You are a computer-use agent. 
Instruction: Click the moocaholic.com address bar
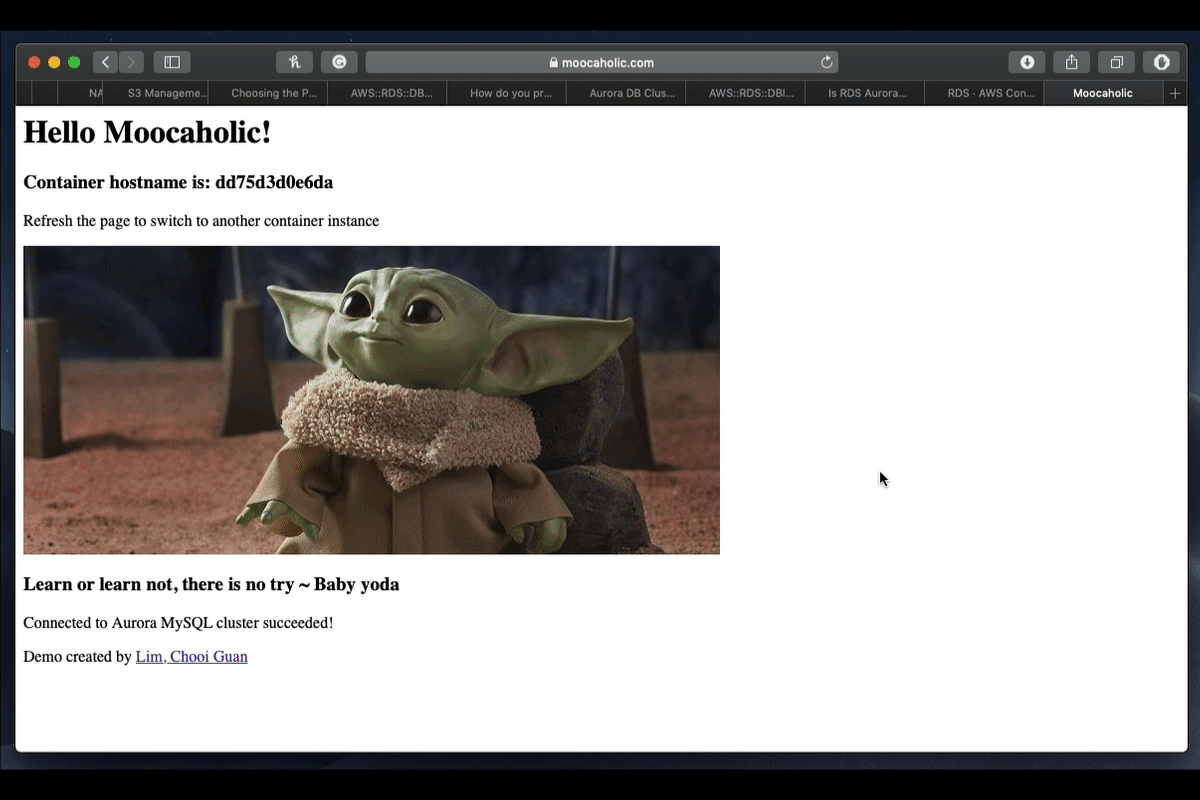[x=601, y=62]
